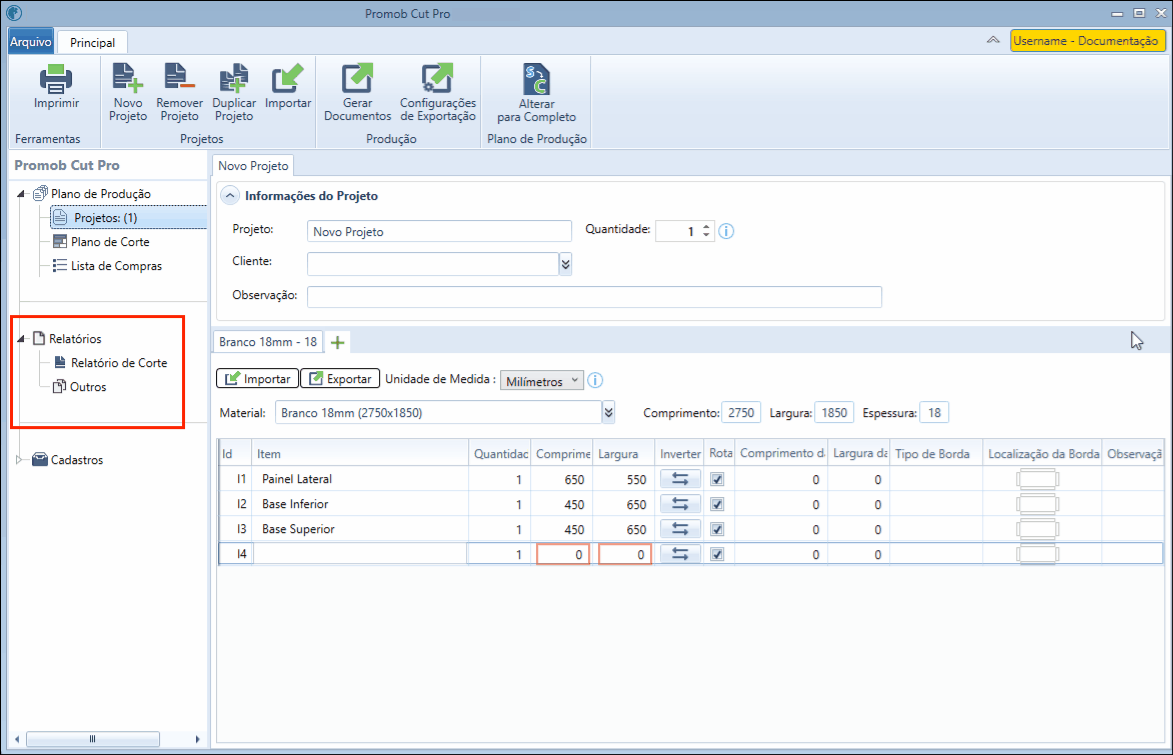Switch to the Principal ribbon tab
The height and width of the screenshot is (755, 1173).
tap(93, 43)
